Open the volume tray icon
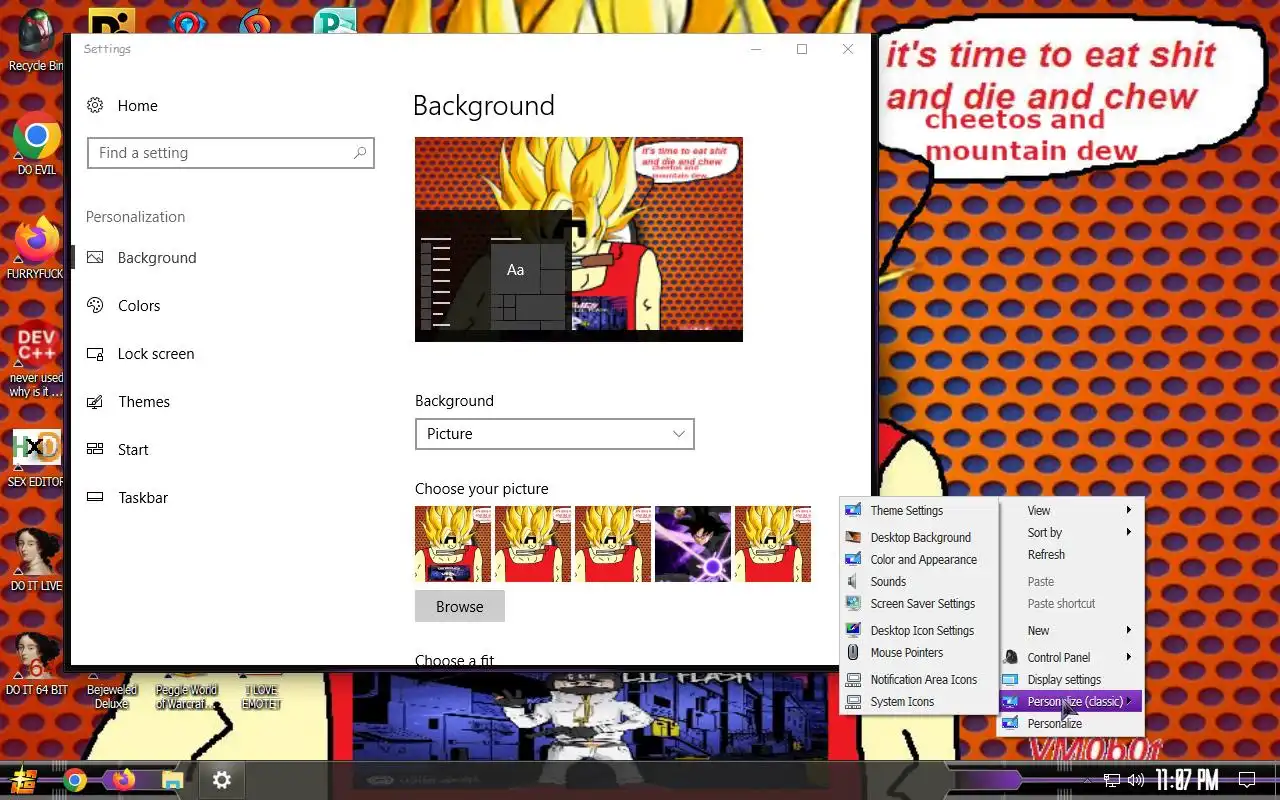This screenshot has height=800, width=1280. pyautogui.click(x=1136, y=780)
